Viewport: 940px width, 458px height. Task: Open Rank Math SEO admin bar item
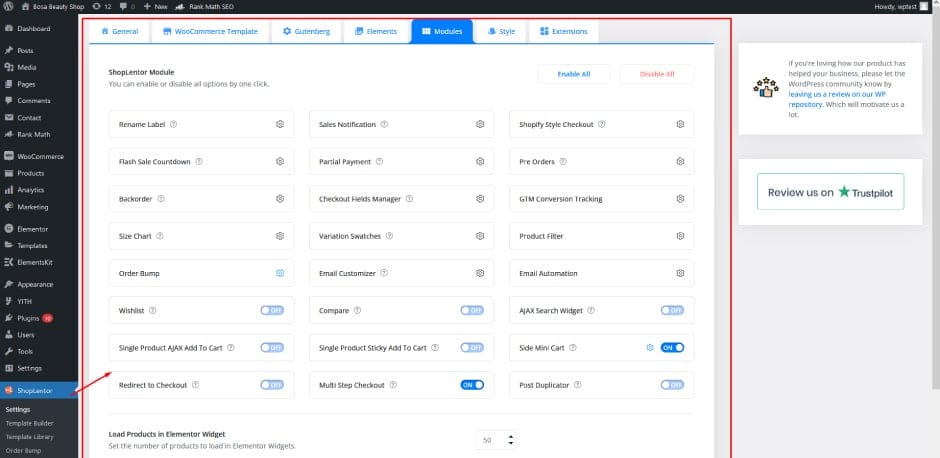204,7
